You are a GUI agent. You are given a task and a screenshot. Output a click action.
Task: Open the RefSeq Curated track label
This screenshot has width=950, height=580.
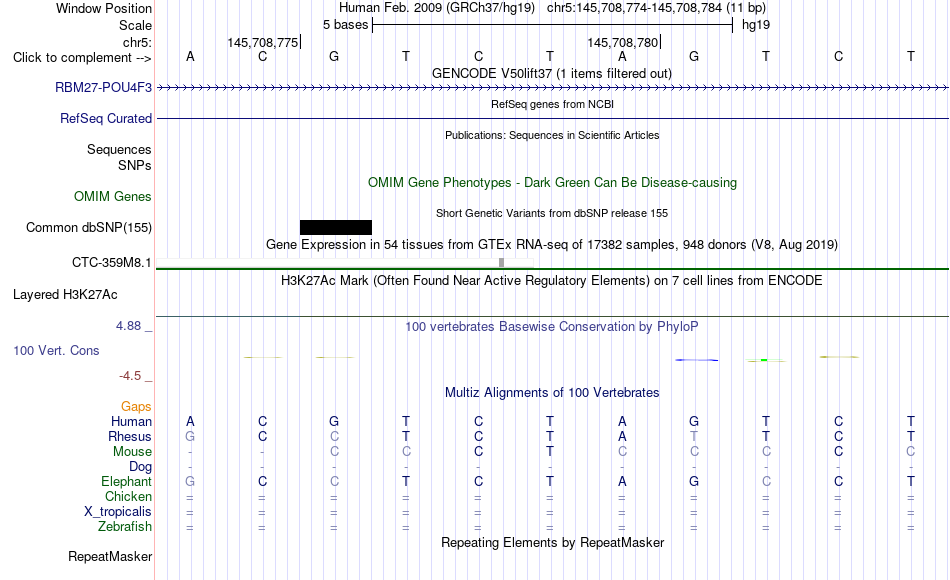tap(105, 118)
